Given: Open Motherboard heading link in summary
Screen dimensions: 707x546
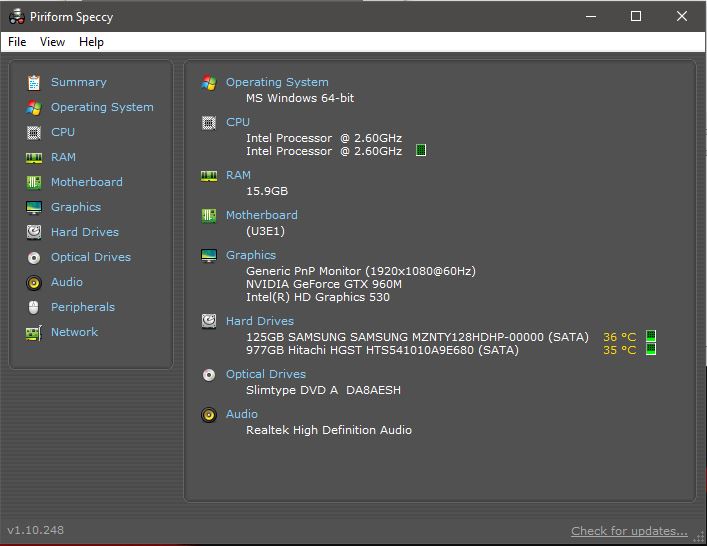Looking at the screenshot, I should pyautogui.click(x=262, y=215).
